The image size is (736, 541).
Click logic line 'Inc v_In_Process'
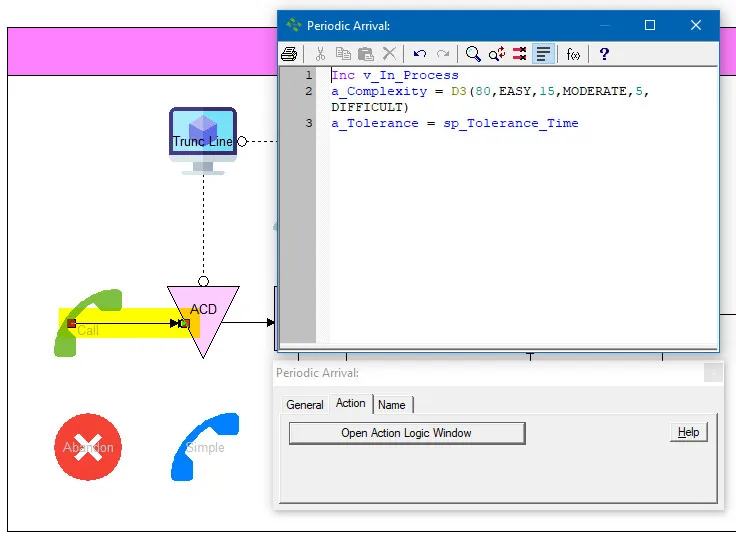coord(395,75)
